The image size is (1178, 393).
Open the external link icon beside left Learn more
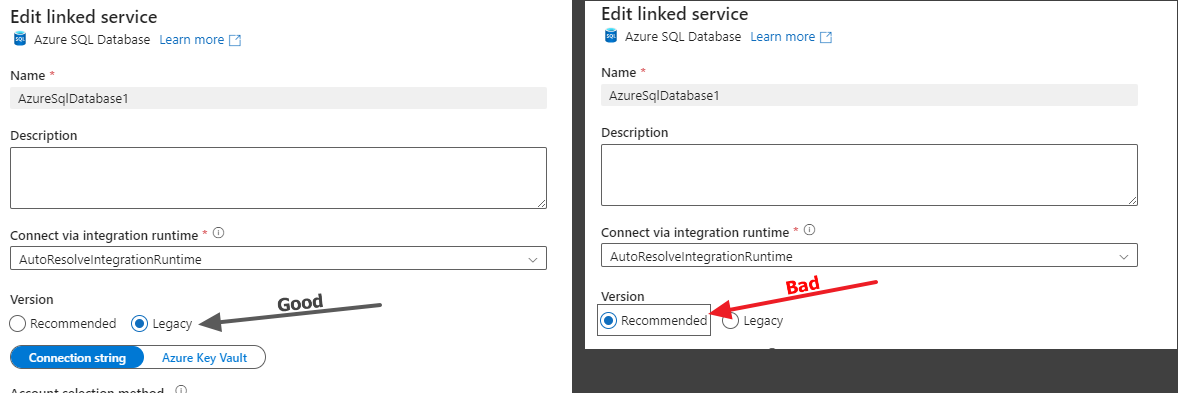click(x=234, y=41)
